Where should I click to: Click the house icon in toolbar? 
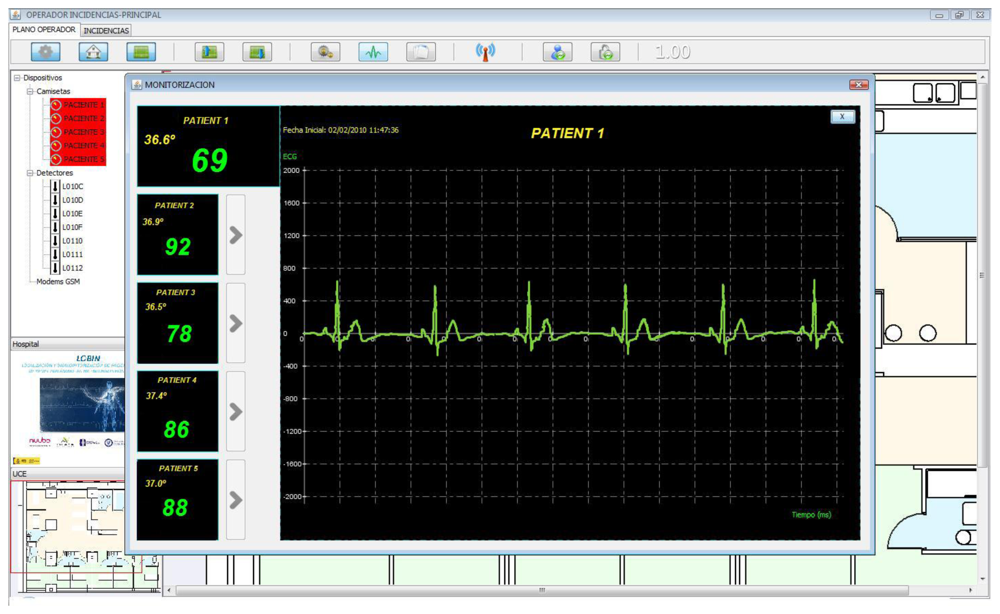pos(93,52)
